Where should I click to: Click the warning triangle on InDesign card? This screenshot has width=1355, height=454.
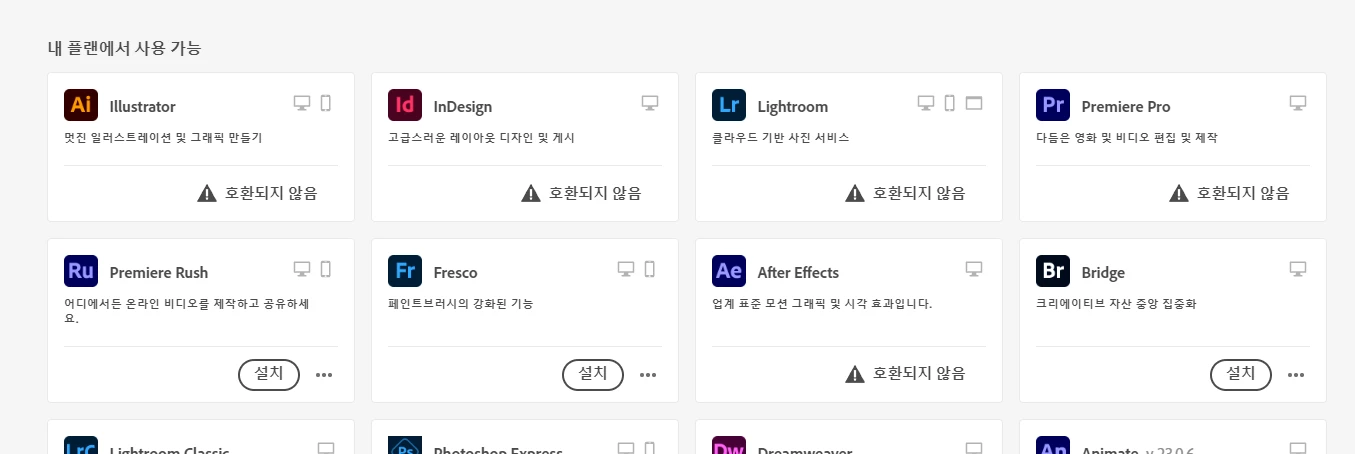pos(531,193)
